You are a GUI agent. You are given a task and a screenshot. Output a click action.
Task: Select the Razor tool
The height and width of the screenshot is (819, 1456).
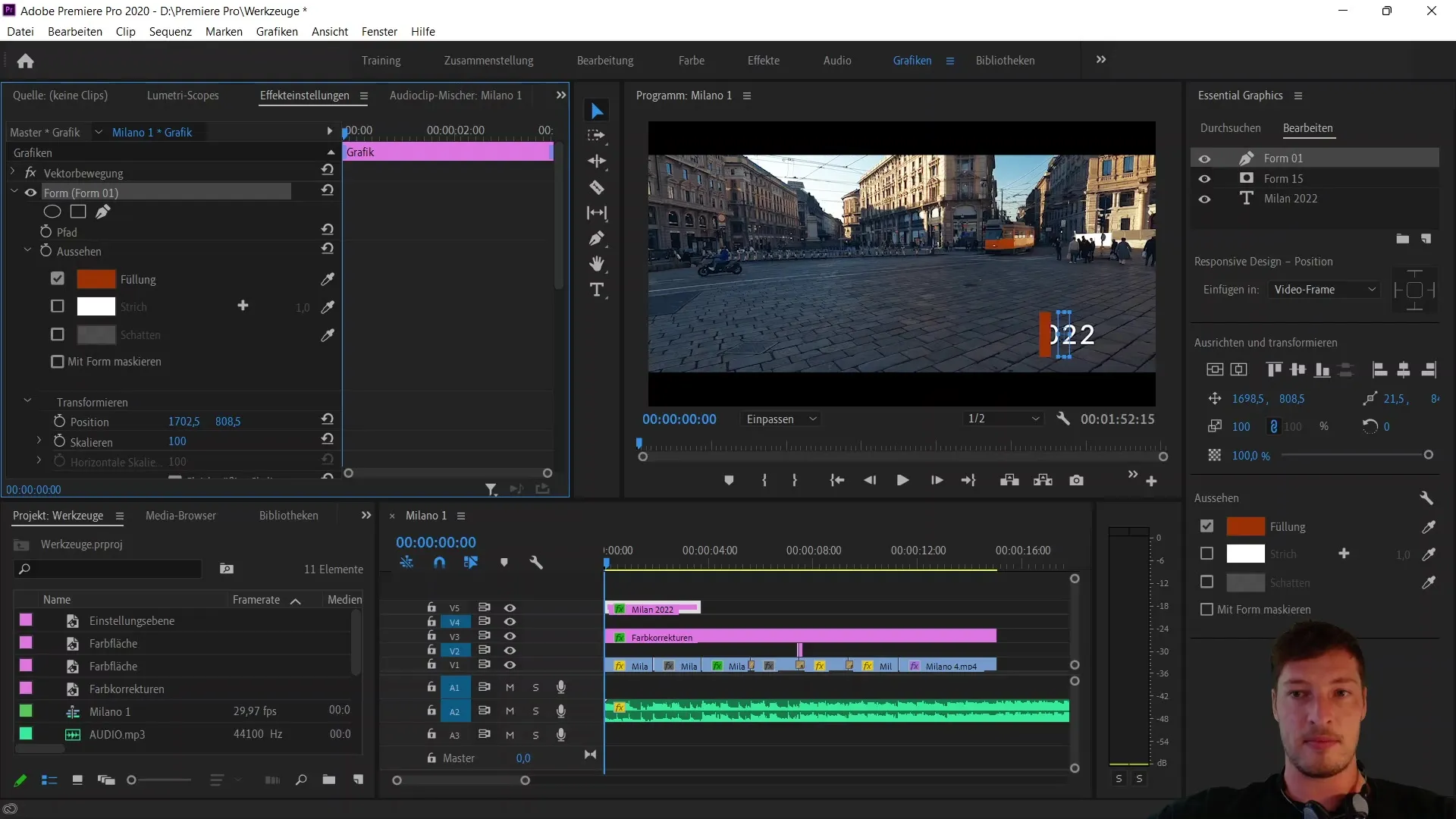(597, 187)
